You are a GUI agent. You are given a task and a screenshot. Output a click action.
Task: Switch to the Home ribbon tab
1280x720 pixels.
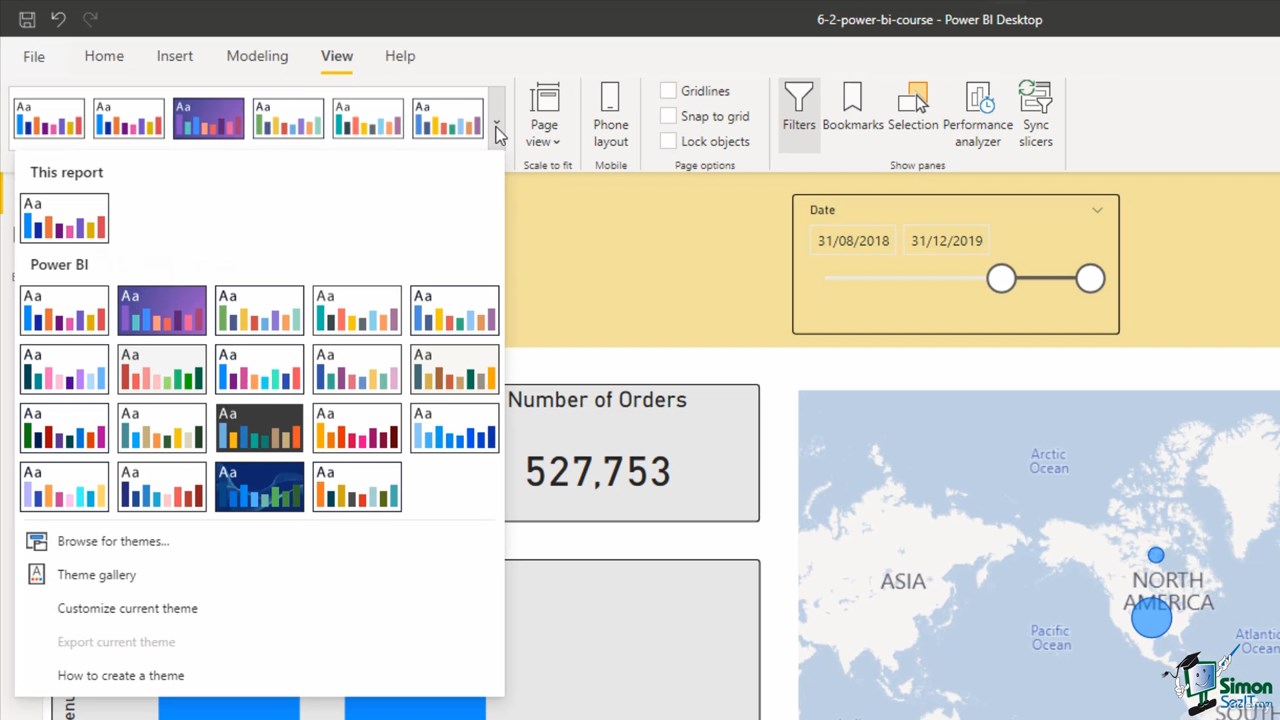(104, 56)
